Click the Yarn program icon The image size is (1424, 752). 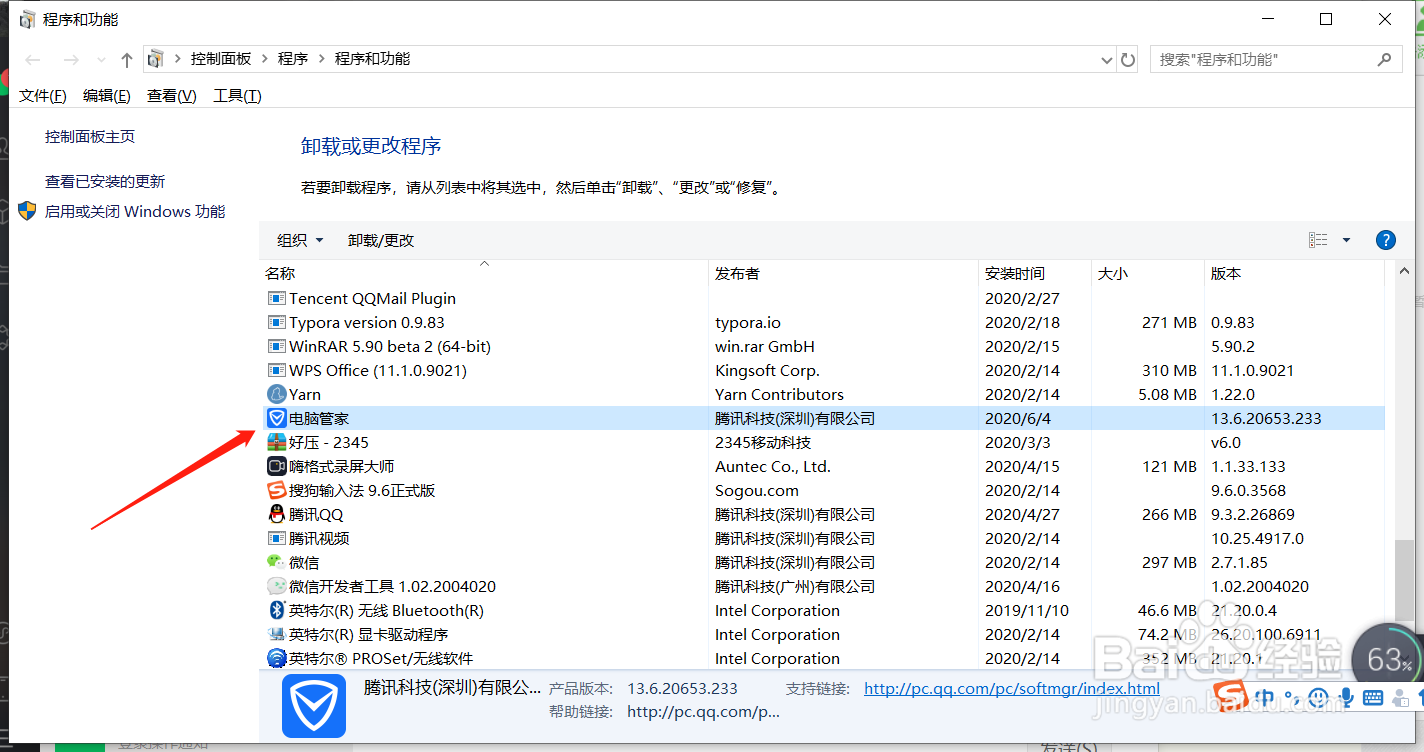[x=277, y=395]
